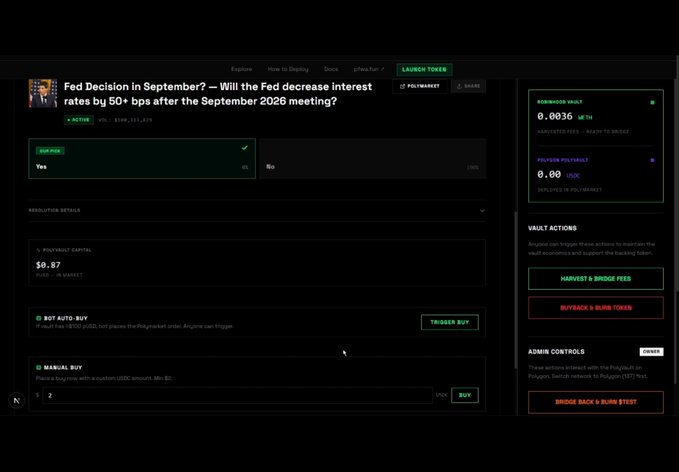679x472 pixels.
Task: Click the Bot Auto-Buy green square icon
Action: 39,318
